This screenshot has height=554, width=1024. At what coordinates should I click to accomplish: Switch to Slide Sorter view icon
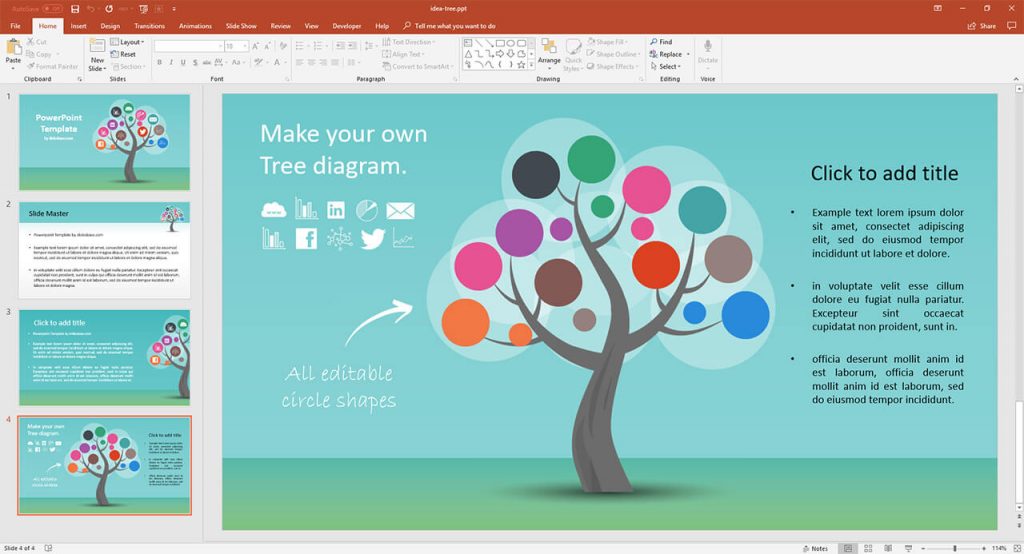pos(868,548)
